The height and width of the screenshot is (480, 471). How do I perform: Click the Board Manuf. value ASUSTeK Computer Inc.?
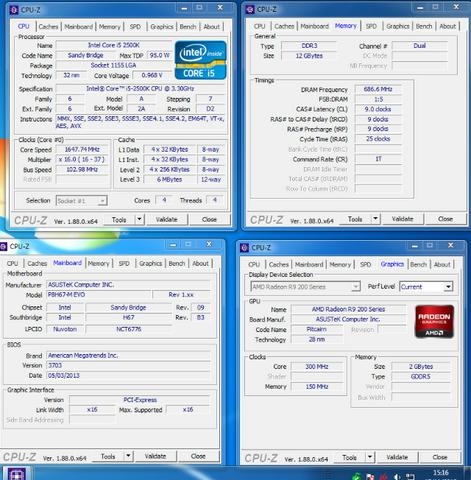click(348, 319)
